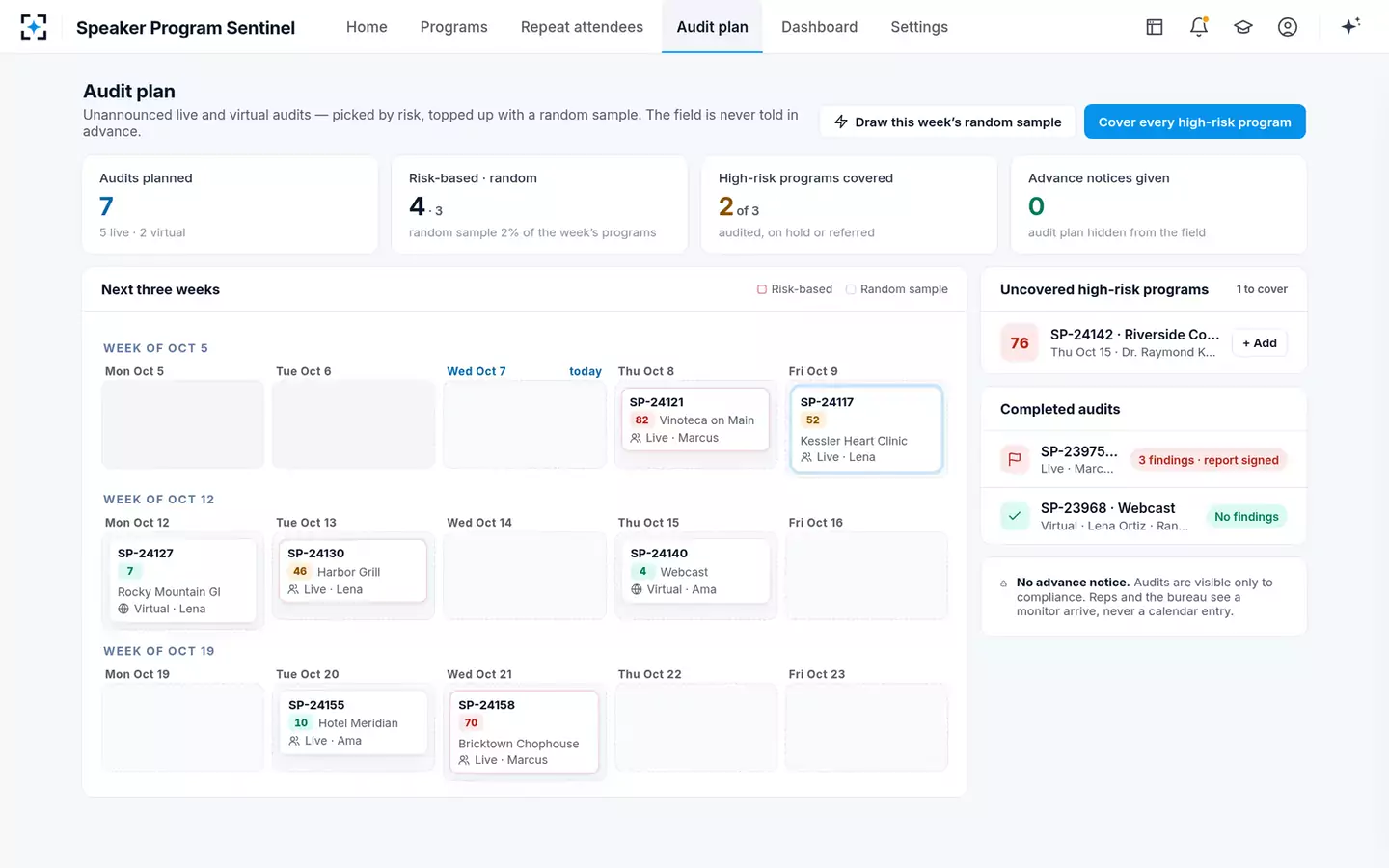Click the Advance notices given stat card
The height and width of the screenshot is (868, 1389).
tap(1158, 204)
